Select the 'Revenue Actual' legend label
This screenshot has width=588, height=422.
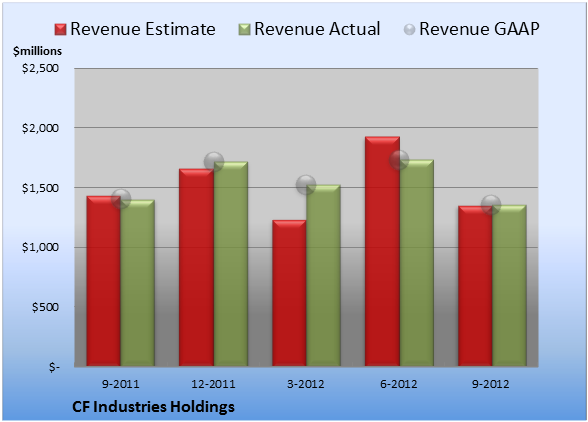click(317, 29)
